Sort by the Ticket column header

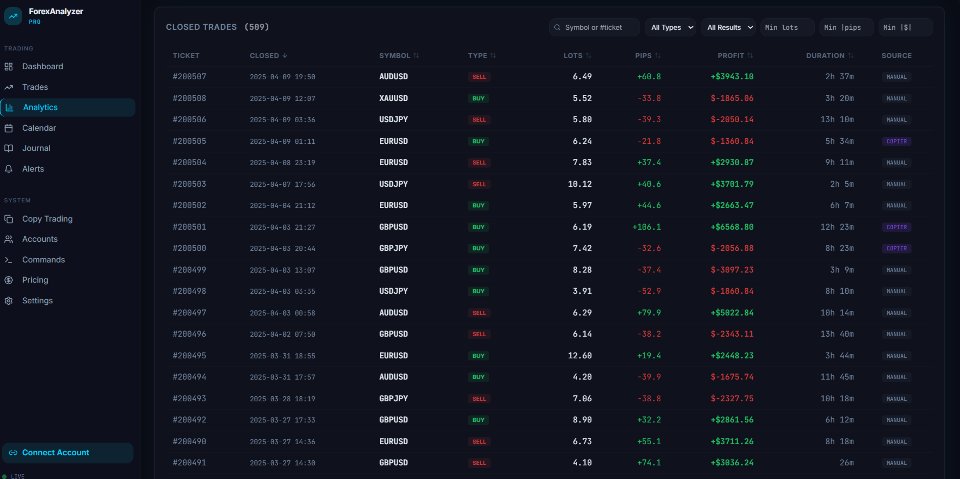point(186,56)
